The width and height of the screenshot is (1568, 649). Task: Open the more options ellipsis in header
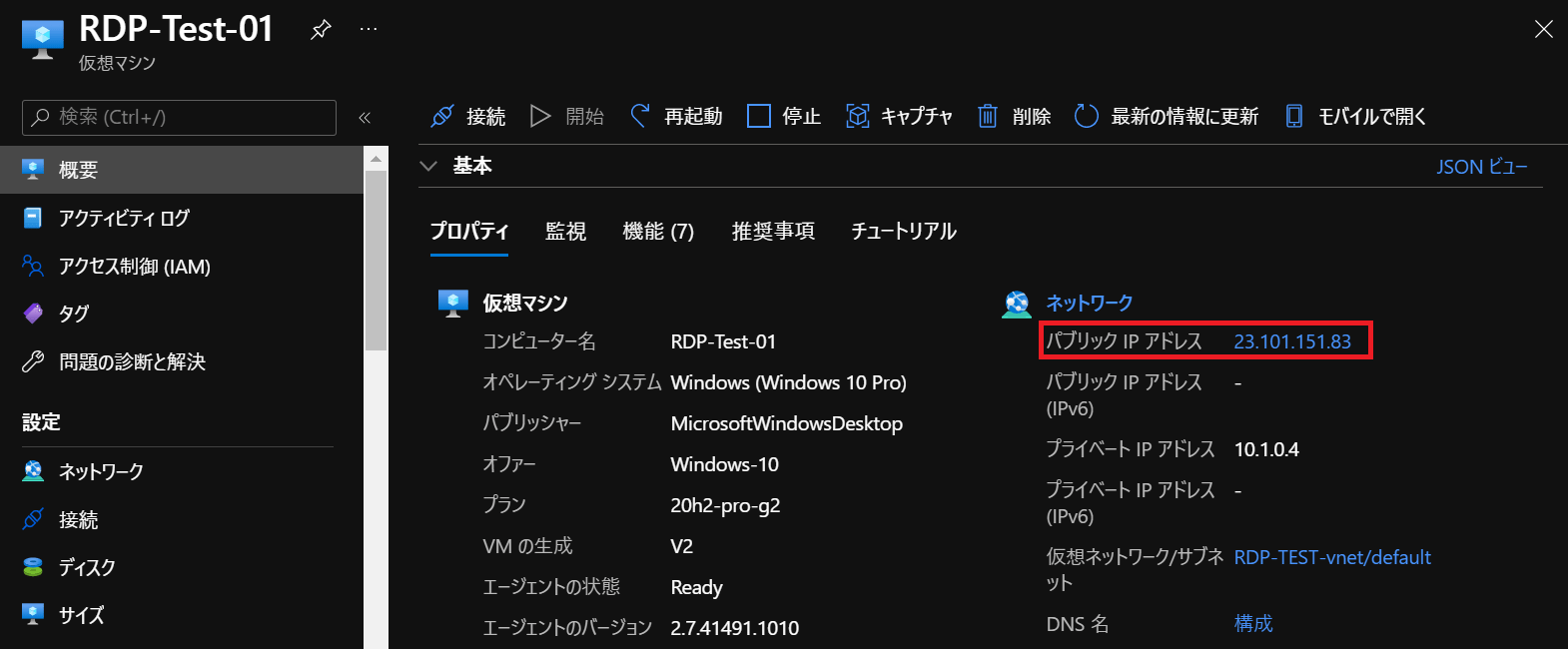[x=369, y=30]
